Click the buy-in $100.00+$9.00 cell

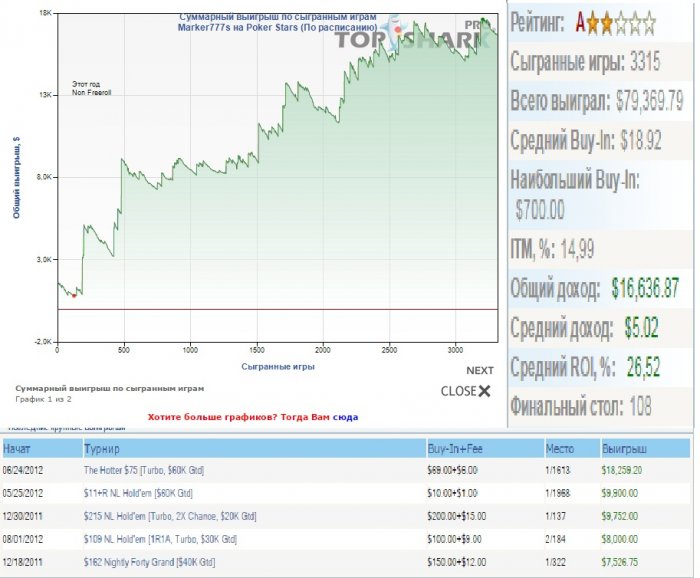(454, 539)
